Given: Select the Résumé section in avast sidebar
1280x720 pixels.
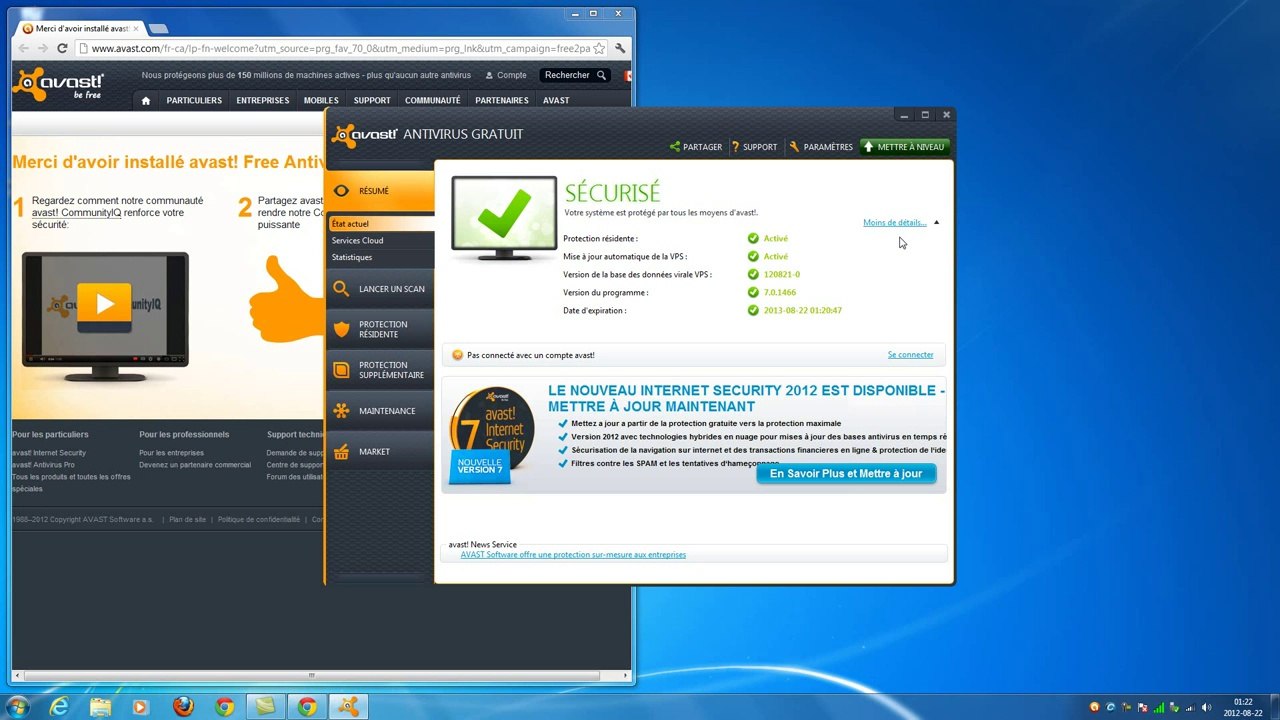Looking at the screenshot, I should [x=379, y=191].
